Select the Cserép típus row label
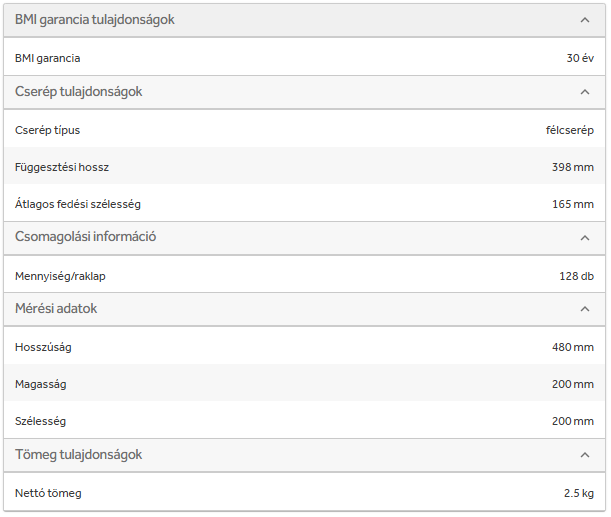Image resolution: width=611 pixels, height=517 pixels. pyautogui.click(x=48, y=130)
